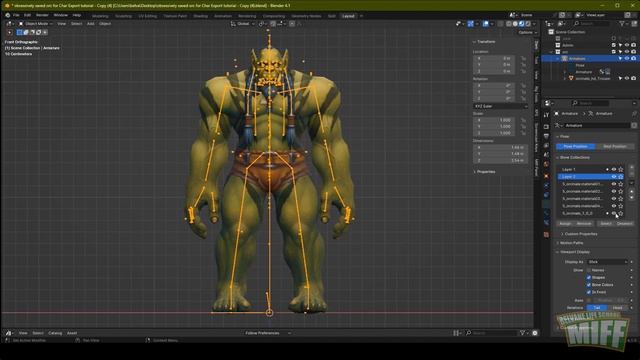
Task: Toggle the viewport overlays icon
Action: pos(485,24)
